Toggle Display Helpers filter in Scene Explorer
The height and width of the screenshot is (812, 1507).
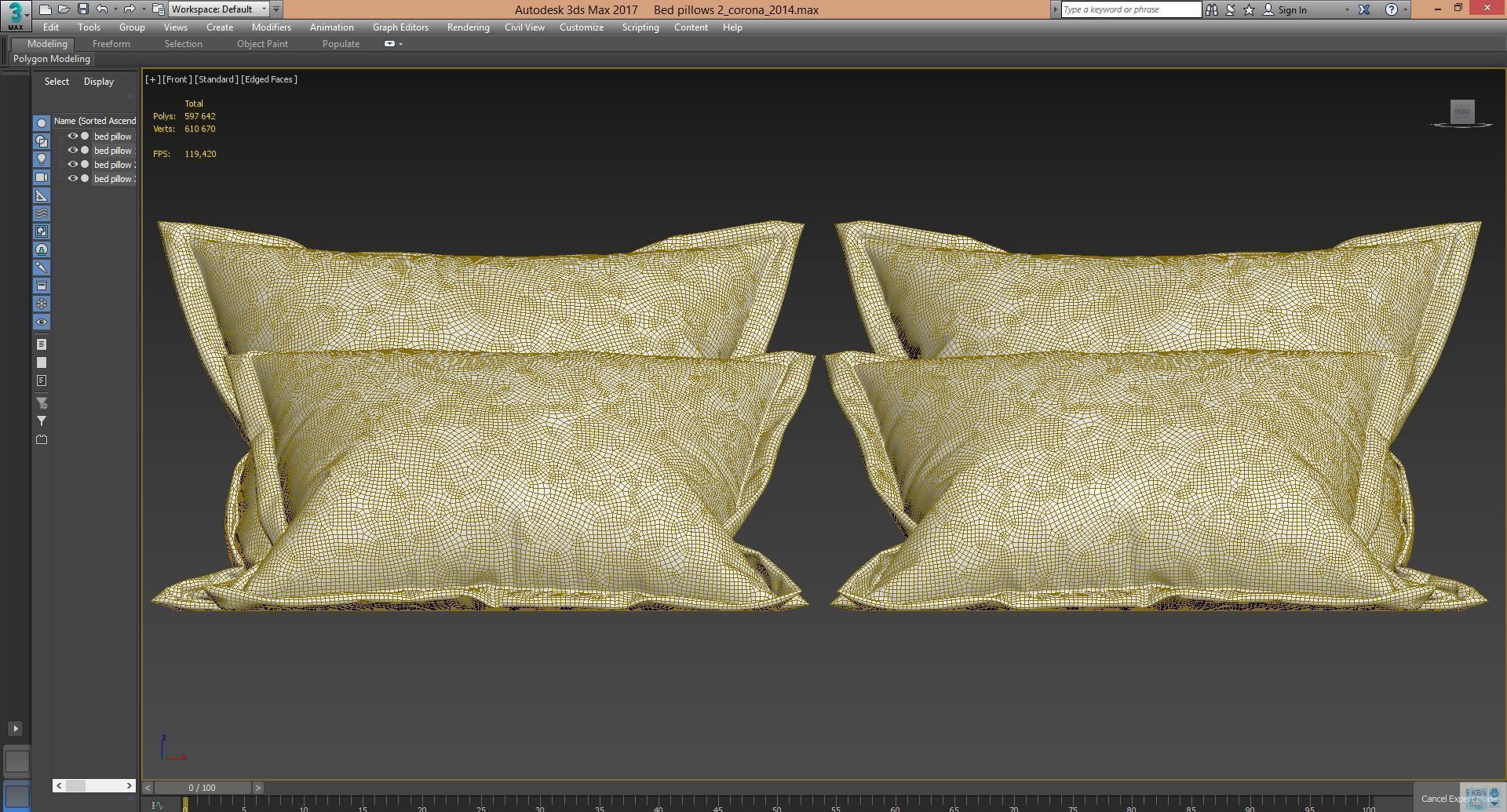[x=42, y=195]
